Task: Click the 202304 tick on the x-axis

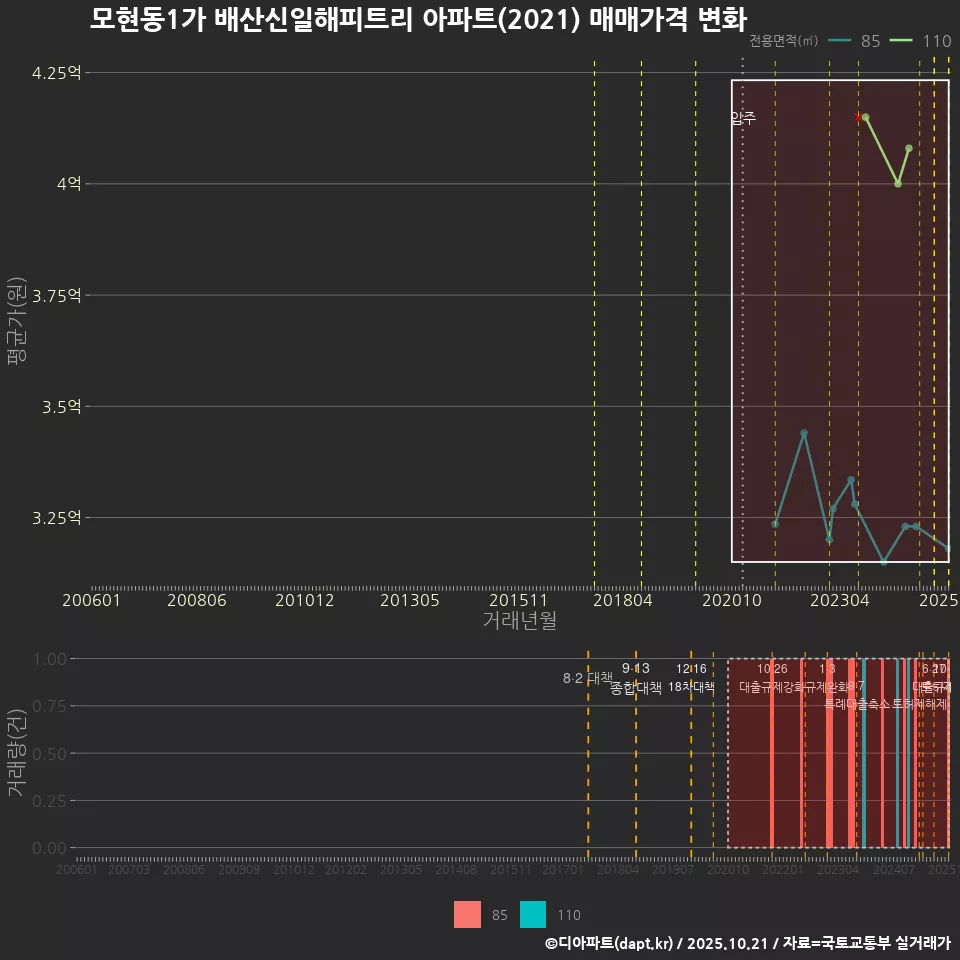Action: point(842,601)
